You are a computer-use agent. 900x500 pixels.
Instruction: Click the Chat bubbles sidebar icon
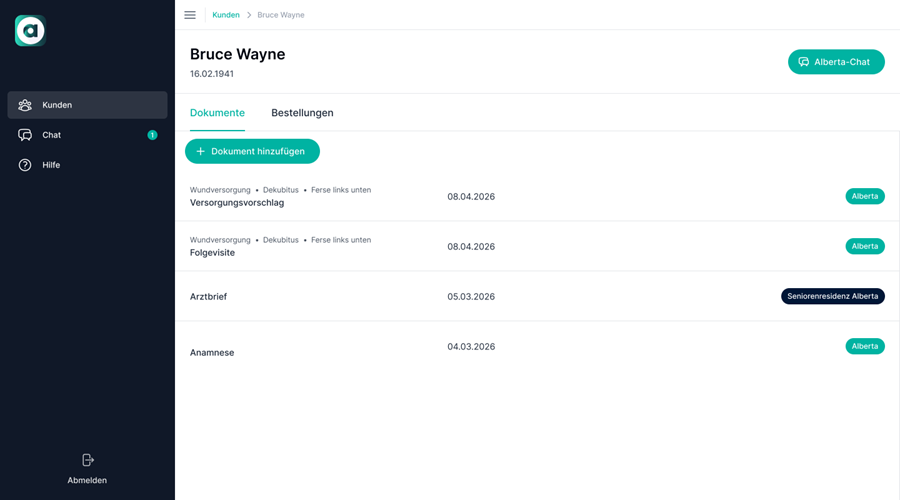click(x=25, y=135)
